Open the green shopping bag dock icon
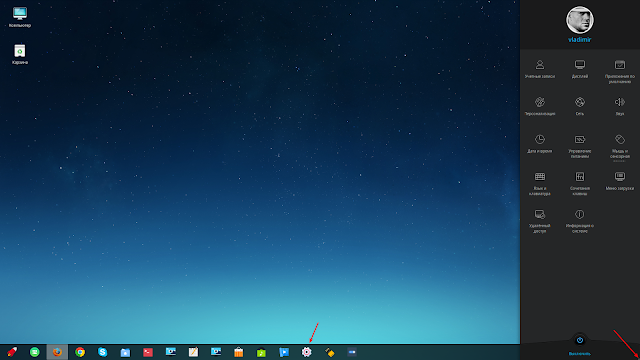This screenshot has height=360, width=640. [x=261, y=352]
